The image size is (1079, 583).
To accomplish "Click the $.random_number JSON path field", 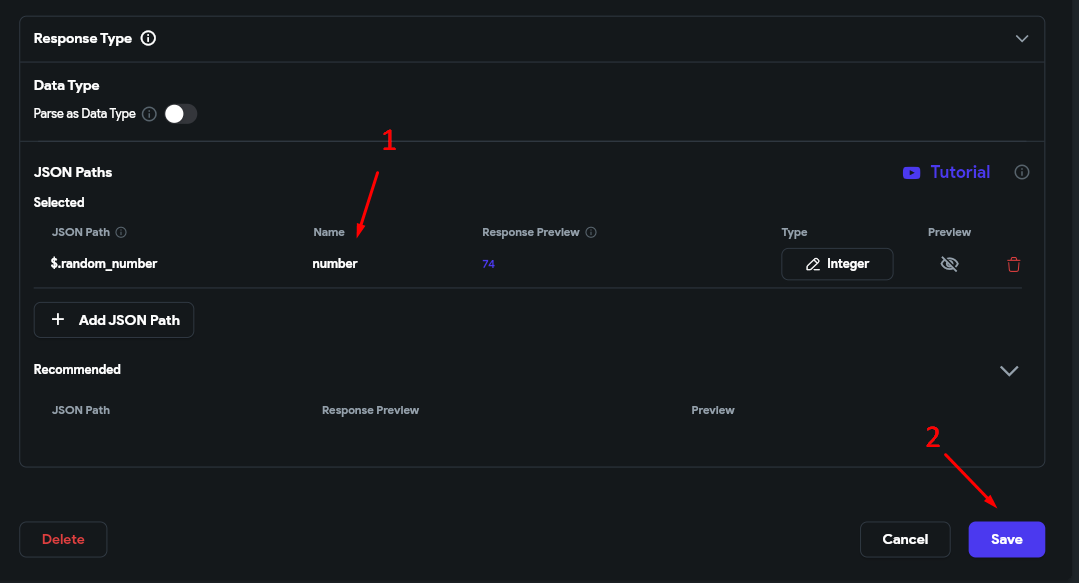I will pyautogui.click(x=104, y=264).
